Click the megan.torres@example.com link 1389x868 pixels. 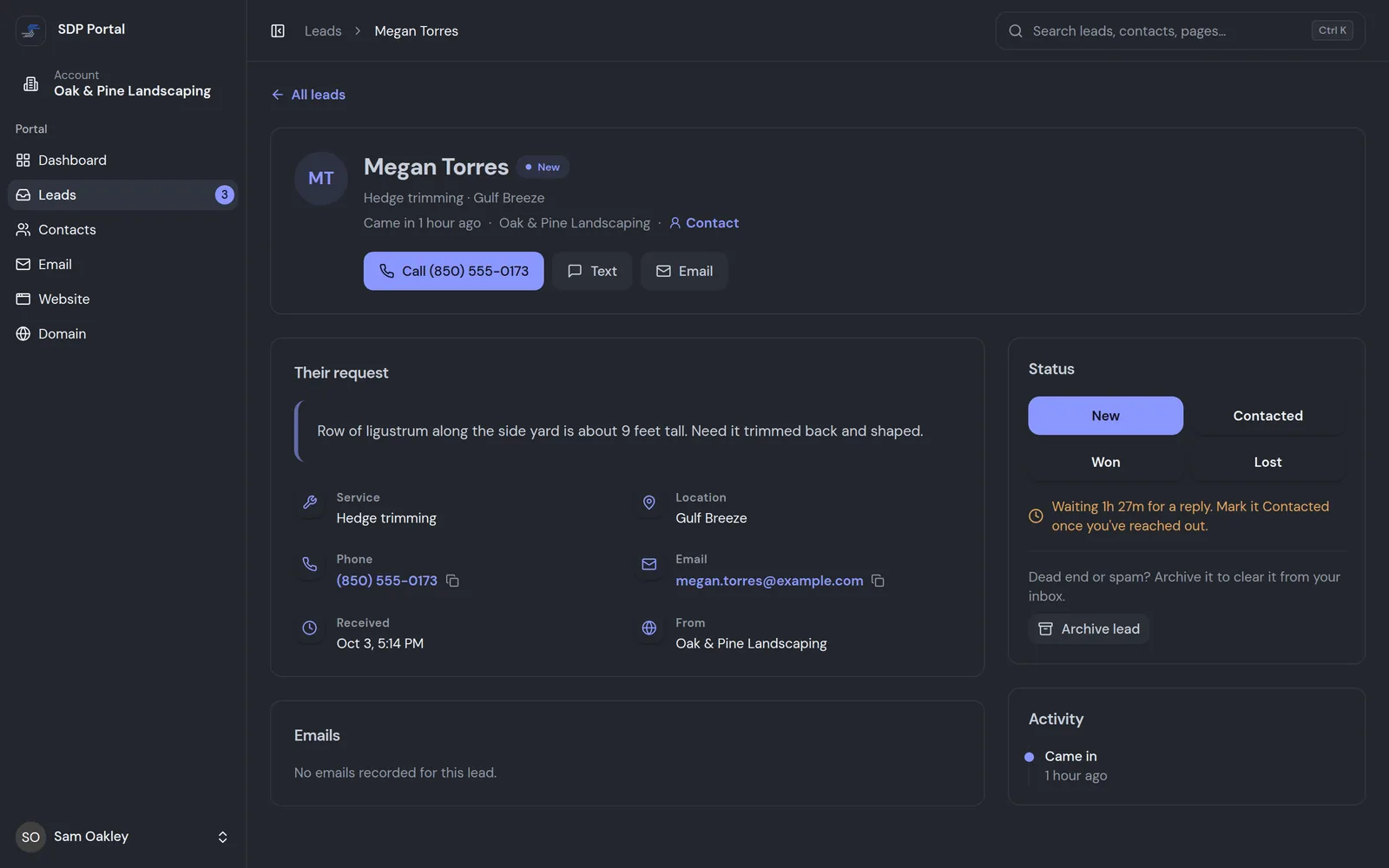pos(769,581)
